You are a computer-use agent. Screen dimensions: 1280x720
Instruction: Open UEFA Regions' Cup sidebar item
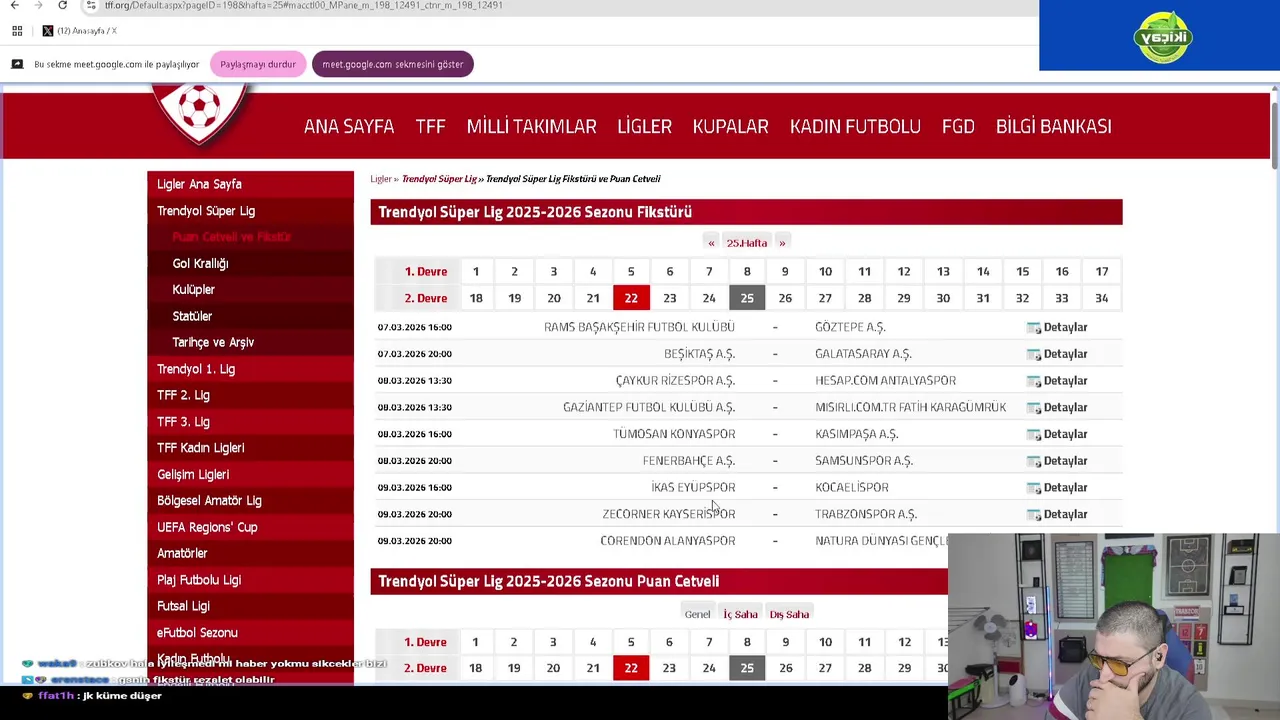250,527
